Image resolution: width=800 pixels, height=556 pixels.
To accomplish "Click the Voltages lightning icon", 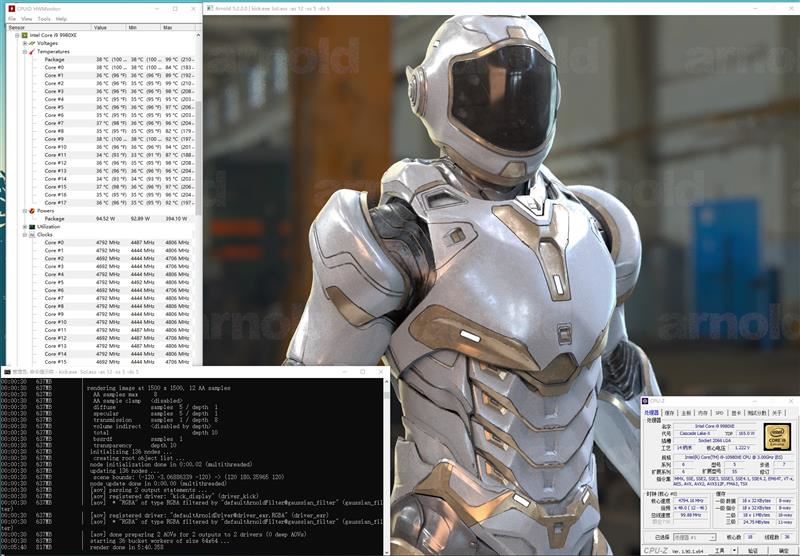I will pos(32,43).
